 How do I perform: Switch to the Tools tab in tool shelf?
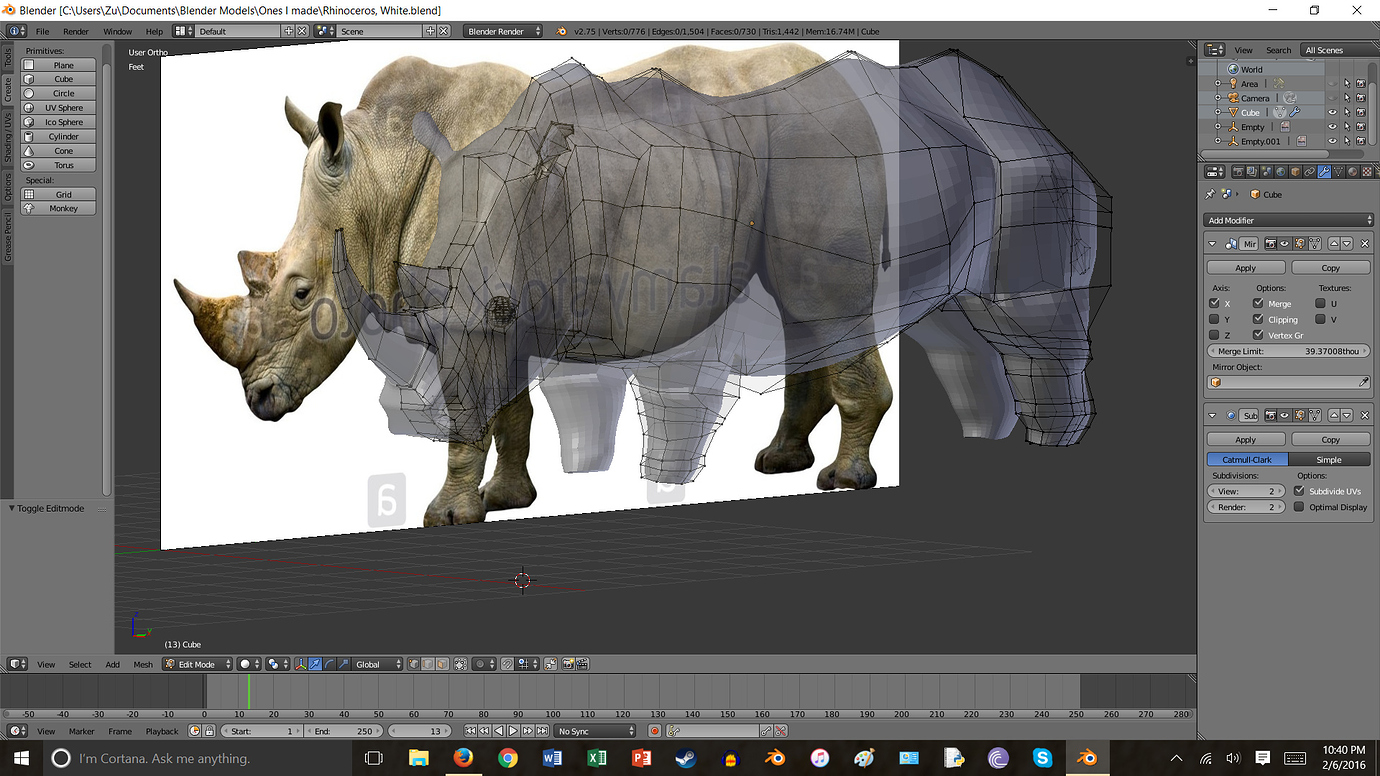point(7,58)
